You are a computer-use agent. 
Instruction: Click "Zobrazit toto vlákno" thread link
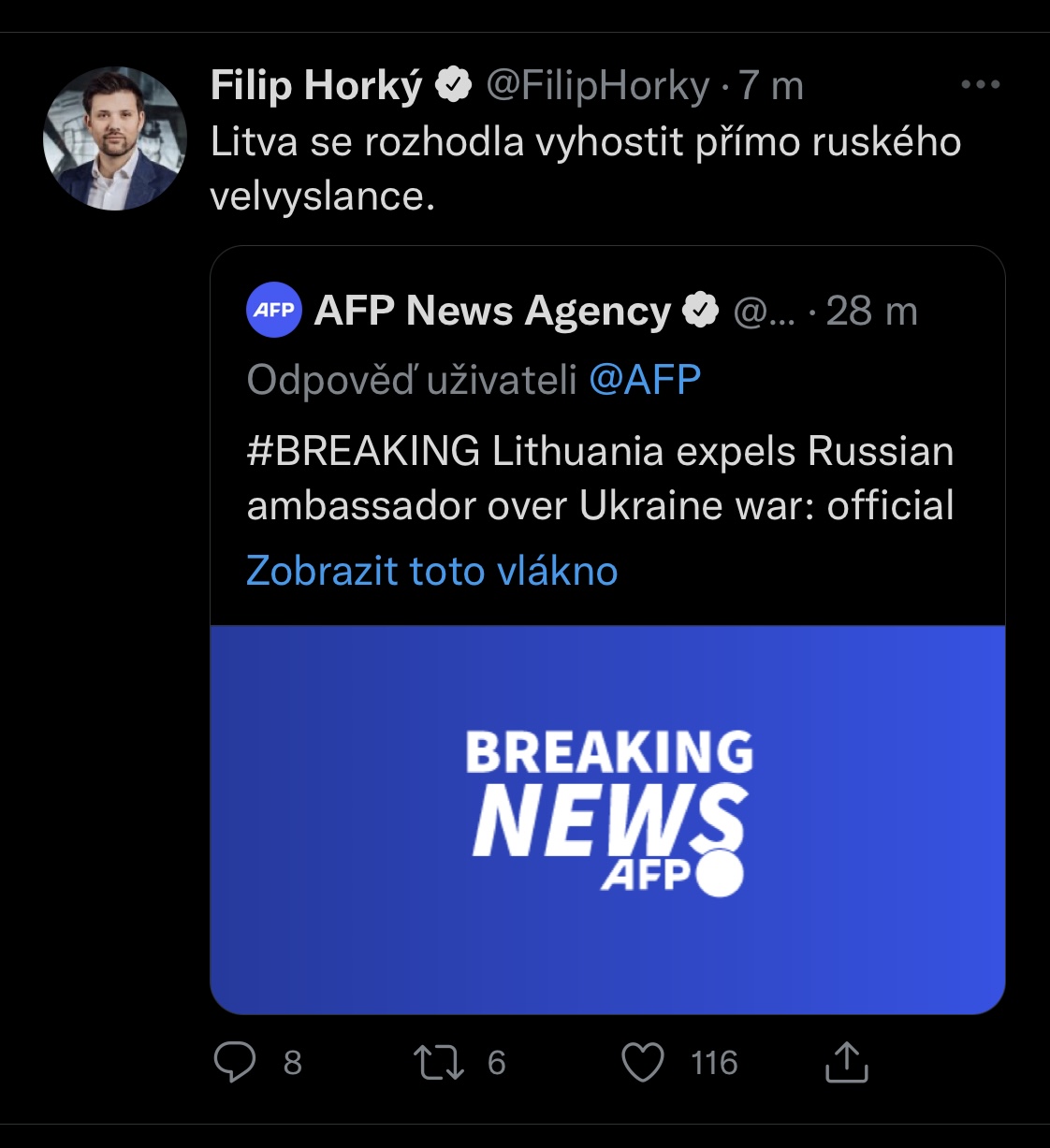tap(431, 571)
